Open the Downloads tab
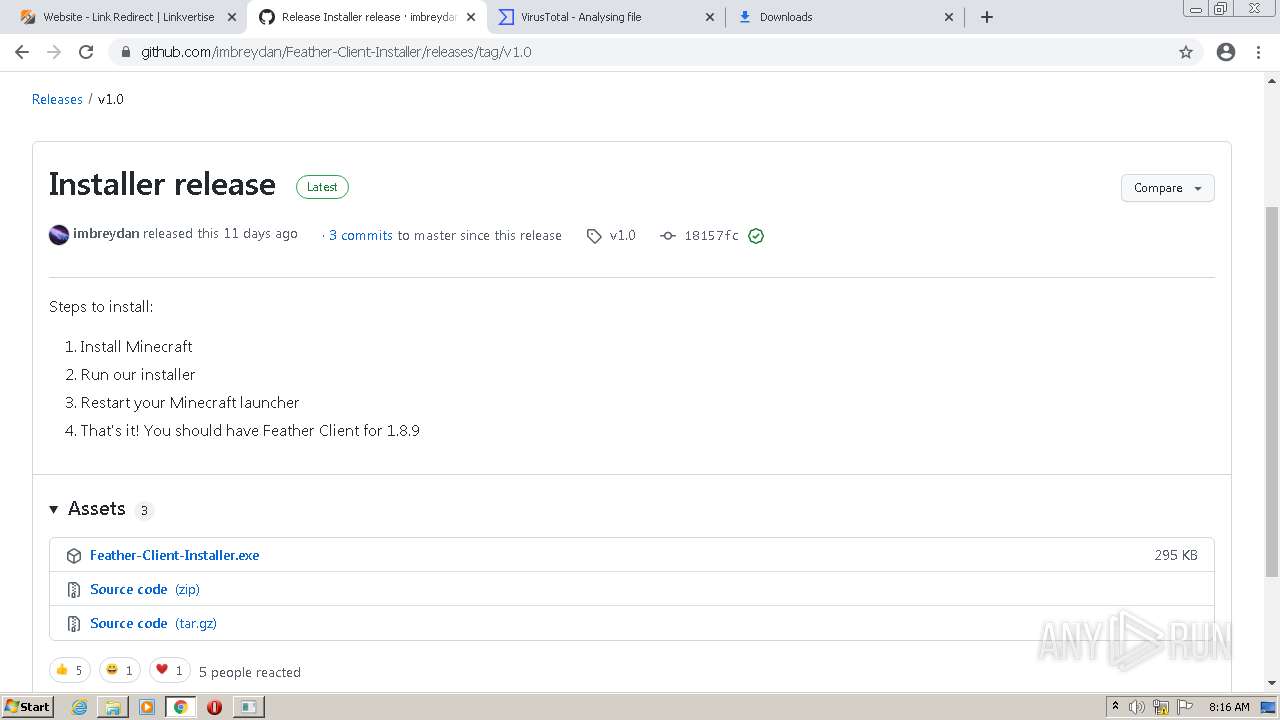 pyautogui.click(x=846, y=17)
